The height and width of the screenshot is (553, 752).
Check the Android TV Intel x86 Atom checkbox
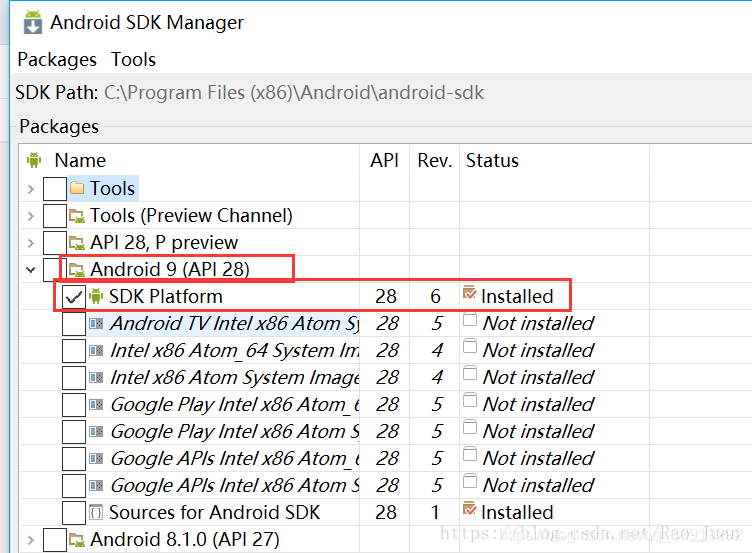click(74, 324)
